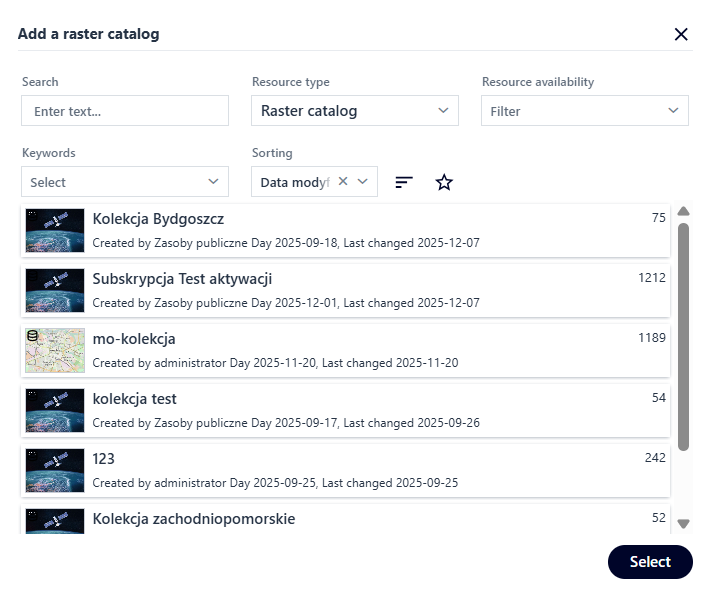The image size is (708, 597).
Task: Click the scrollbar down arrow
Action: (x=684, y=523)
